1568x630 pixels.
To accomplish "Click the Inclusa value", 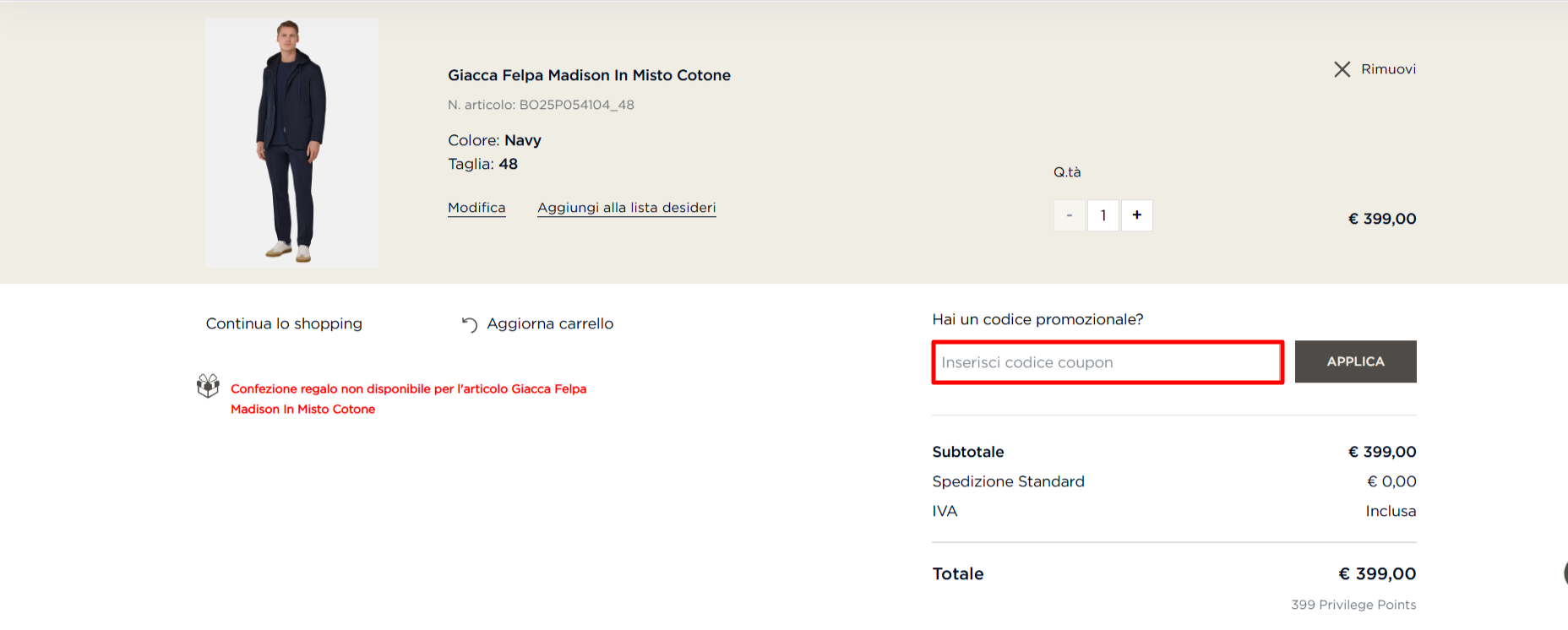I will point(1391,511).
